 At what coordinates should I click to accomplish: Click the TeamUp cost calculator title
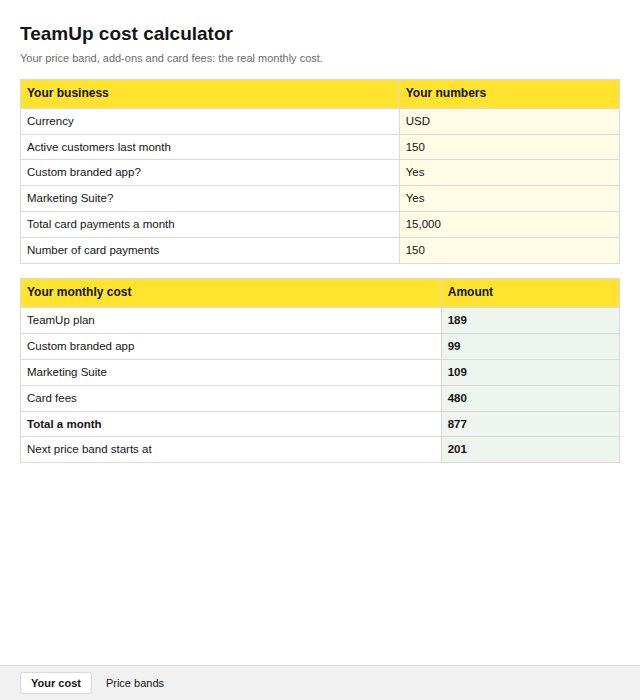pos(126,34)
